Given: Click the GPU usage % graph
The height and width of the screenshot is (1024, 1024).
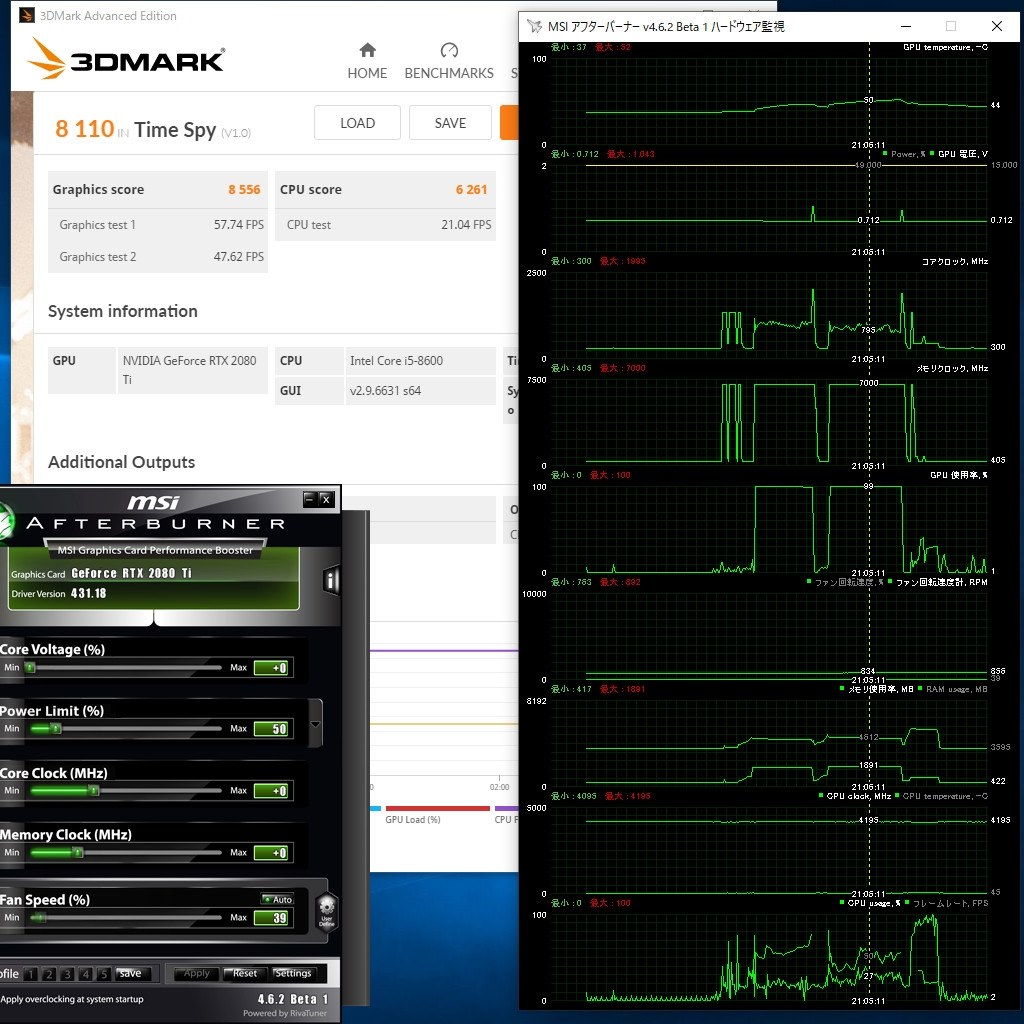Looking at the screenshot, I should point(769,530).
